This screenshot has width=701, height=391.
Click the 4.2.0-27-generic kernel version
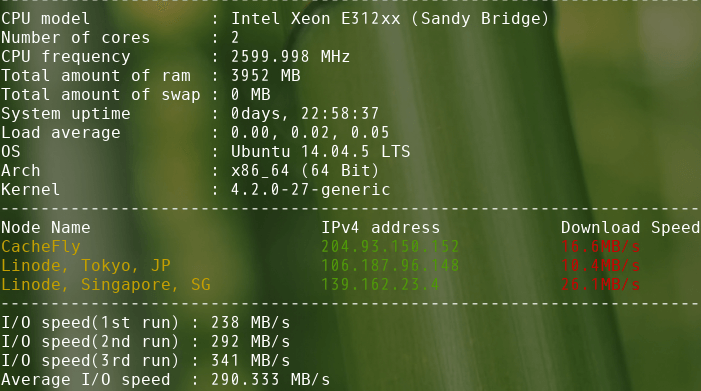311,189
